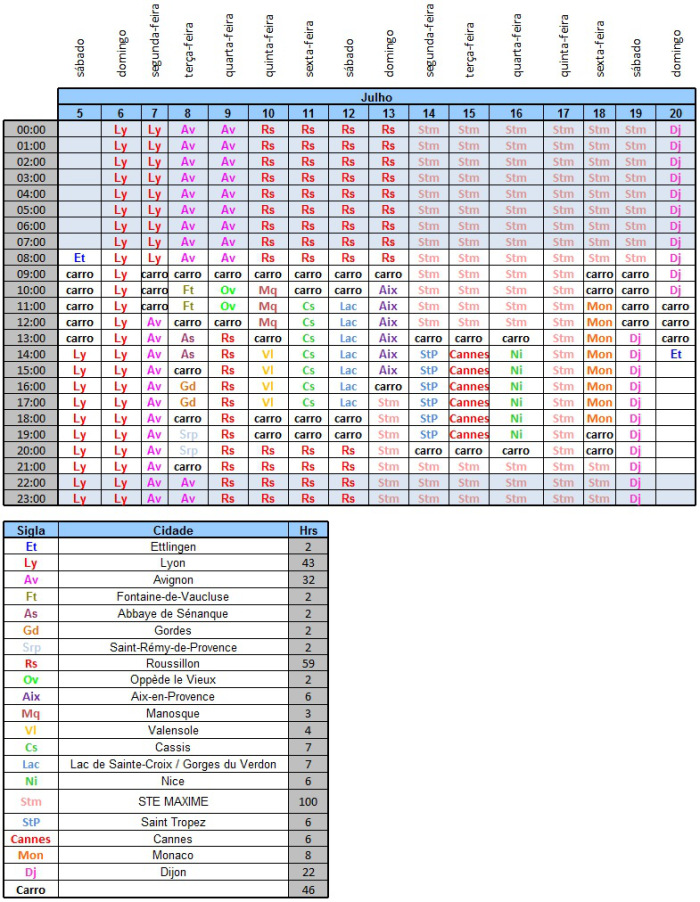Click the 'As' cell at 13:00 on day 8
Screen dimensions: 700x902
(x=188, y=338)
